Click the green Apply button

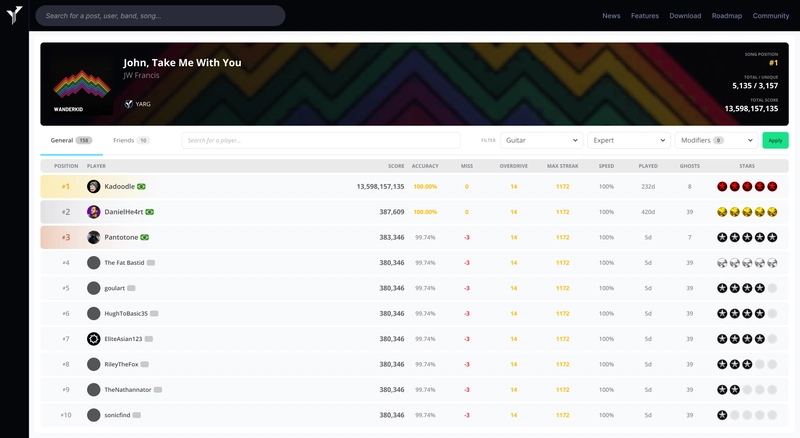click(775, 140)
